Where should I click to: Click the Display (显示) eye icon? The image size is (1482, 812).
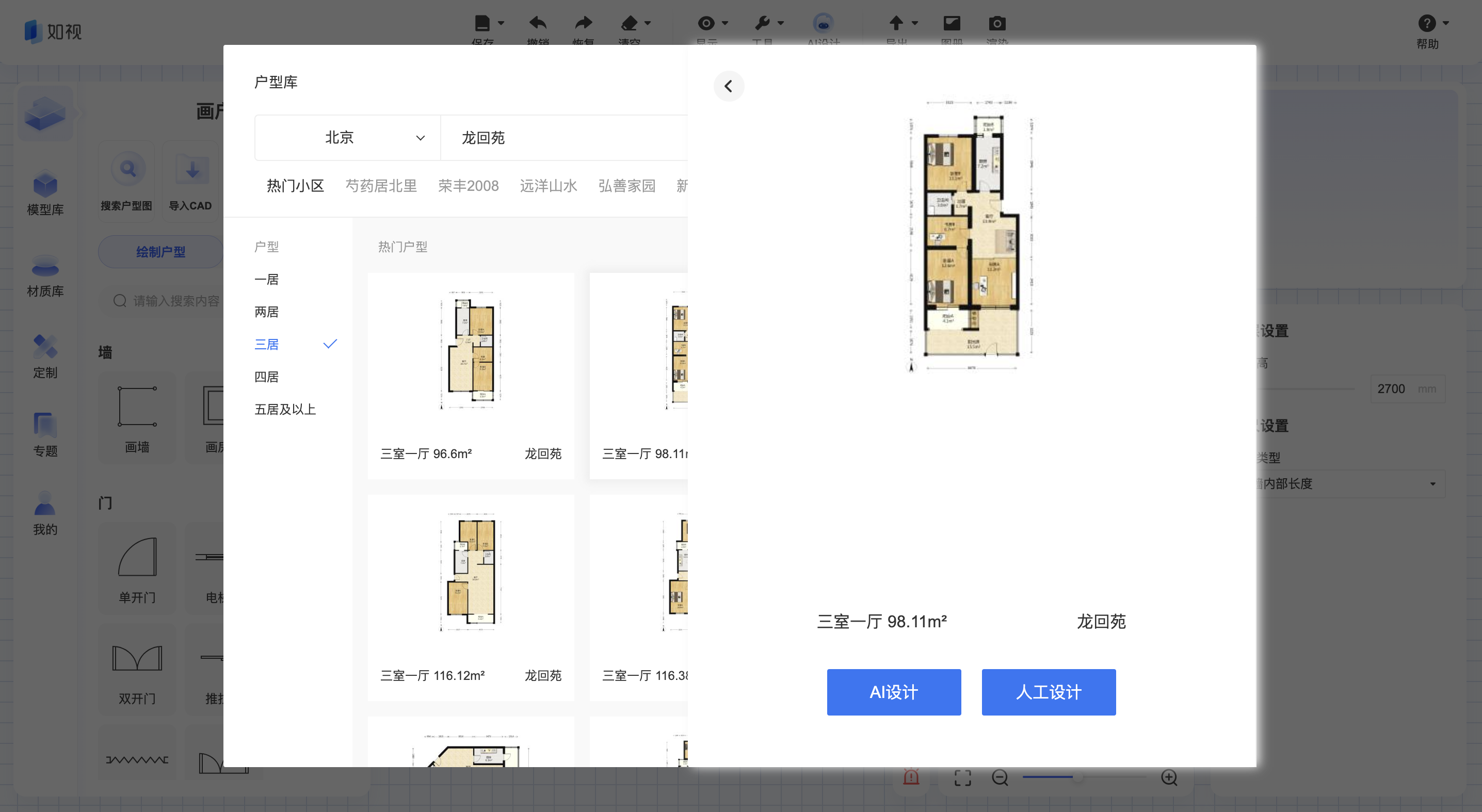706,24
